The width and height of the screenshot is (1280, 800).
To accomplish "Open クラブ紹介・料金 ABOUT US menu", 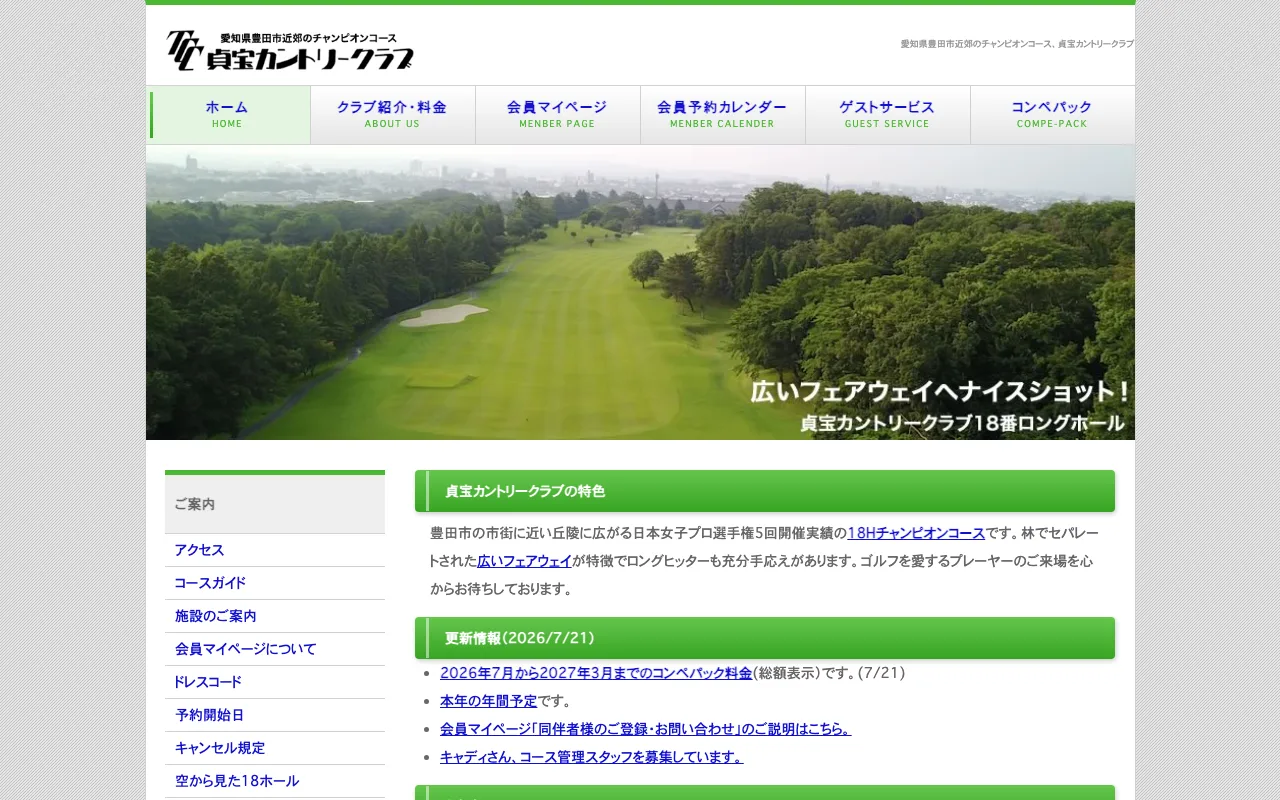I will pyautogui.click(x=392, y=115).
